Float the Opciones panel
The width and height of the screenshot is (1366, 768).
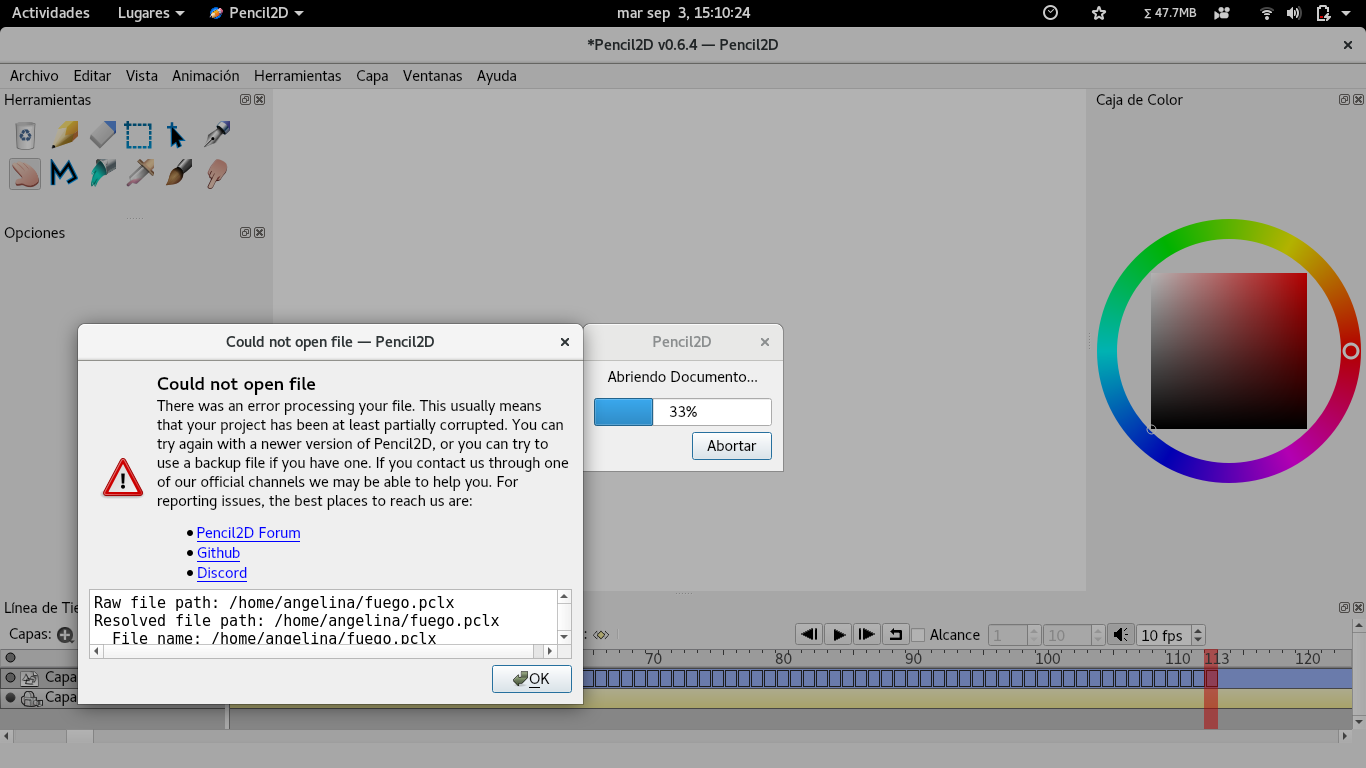click(245, 233)
